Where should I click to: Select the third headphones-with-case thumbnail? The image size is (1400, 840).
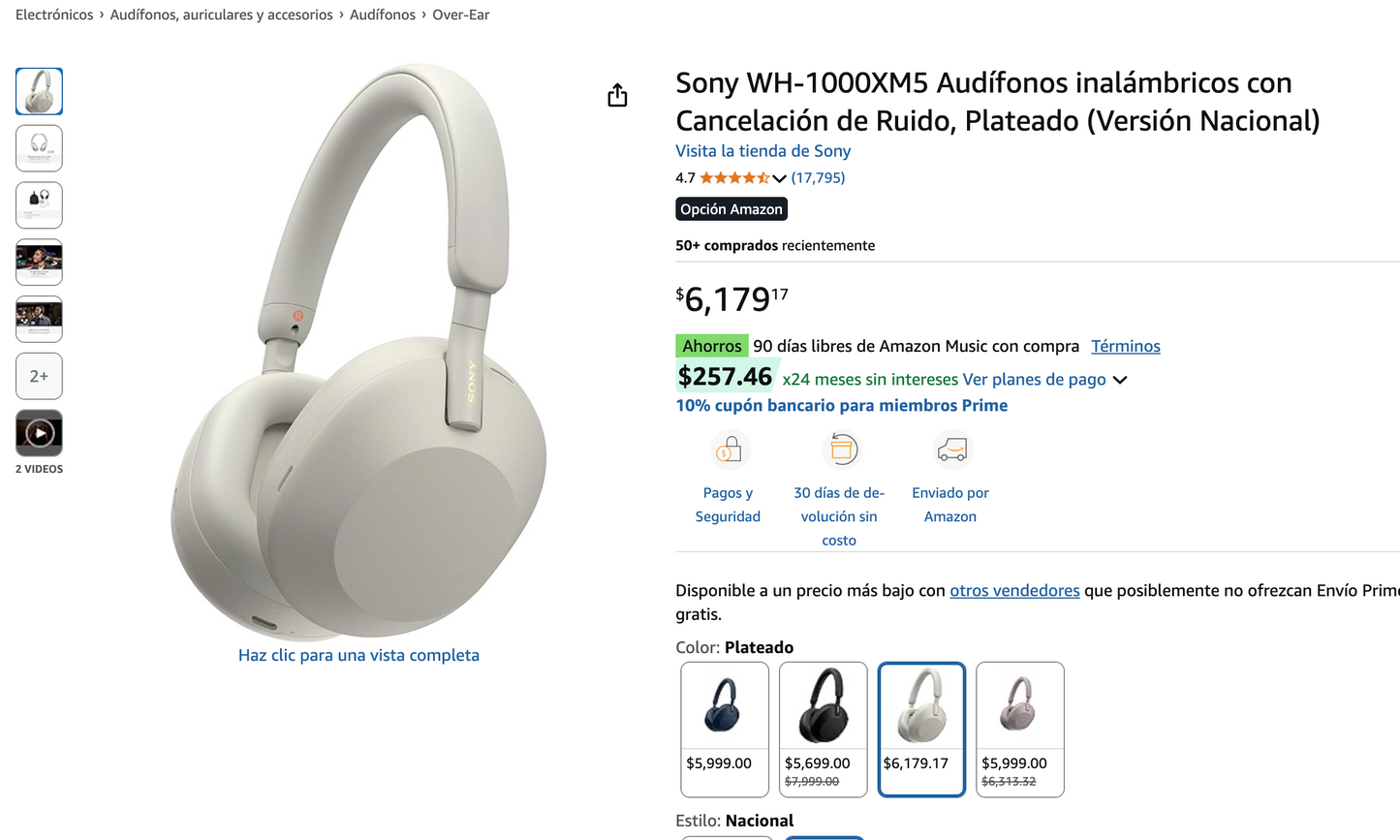pyautogui.click(x=39, y=204)
